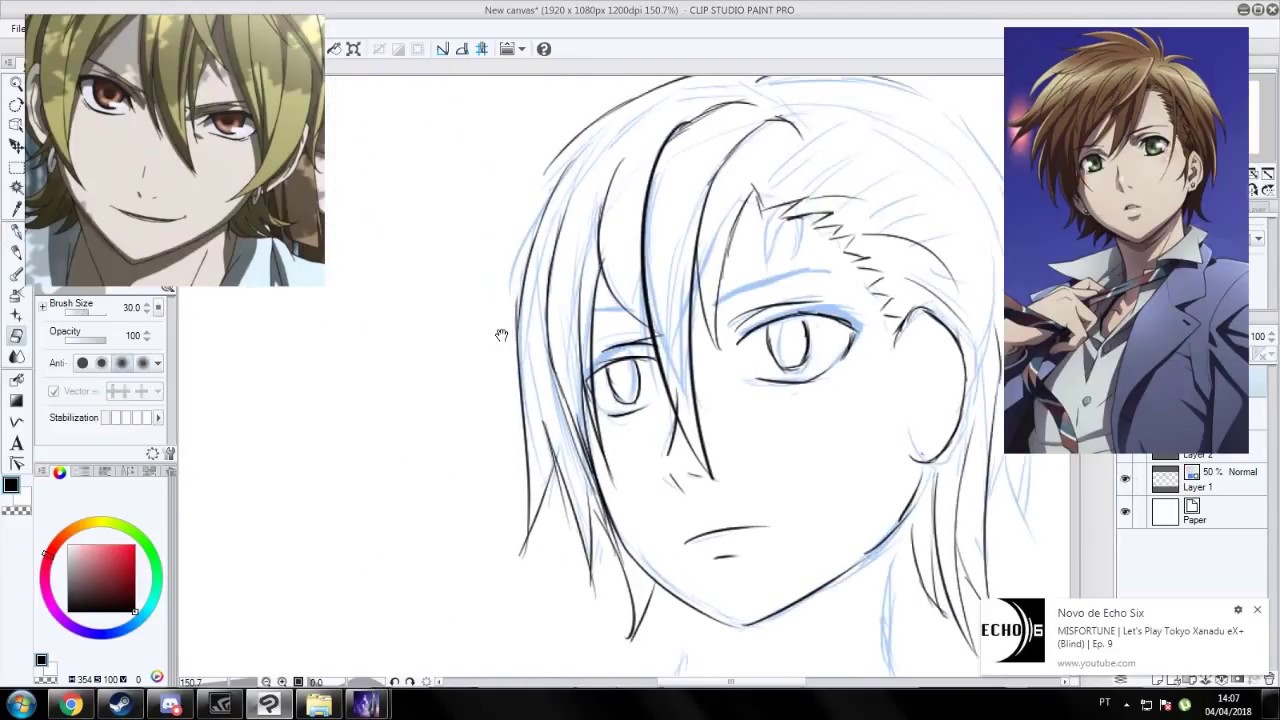Click the horizontal canvas scrollbar
This screenshot has height=720, width=1280.
(730, 682)
